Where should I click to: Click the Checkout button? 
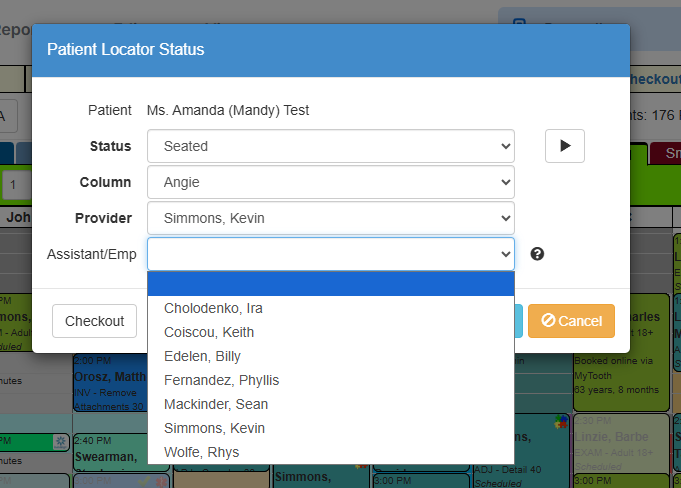(94, 321)
